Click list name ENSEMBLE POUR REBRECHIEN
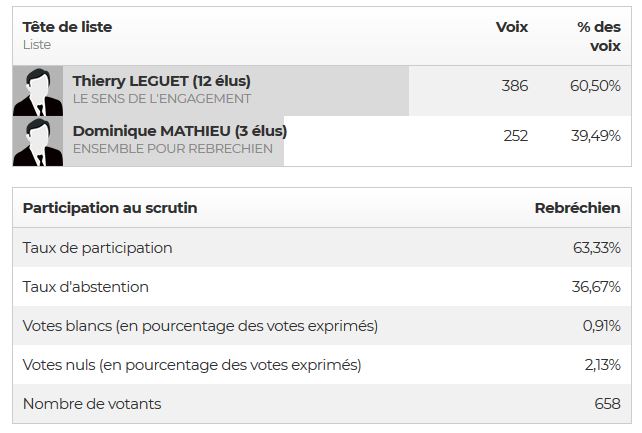 point(172,148)
